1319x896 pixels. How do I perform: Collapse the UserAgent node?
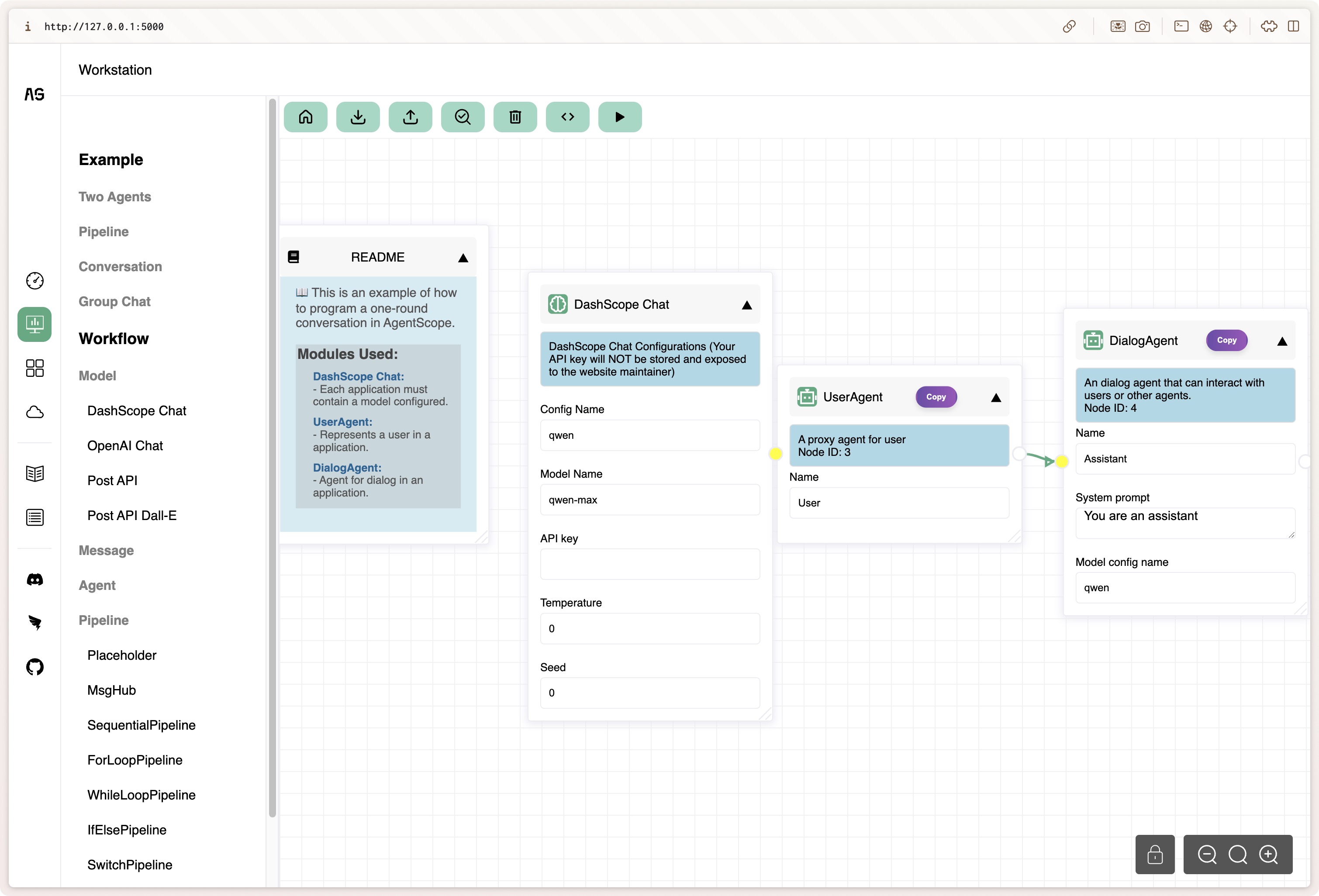click(995, 398)
